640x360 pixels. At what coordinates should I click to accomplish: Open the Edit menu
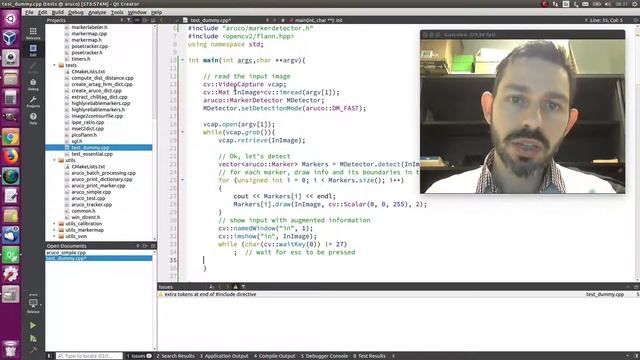[x=42, y=12]
